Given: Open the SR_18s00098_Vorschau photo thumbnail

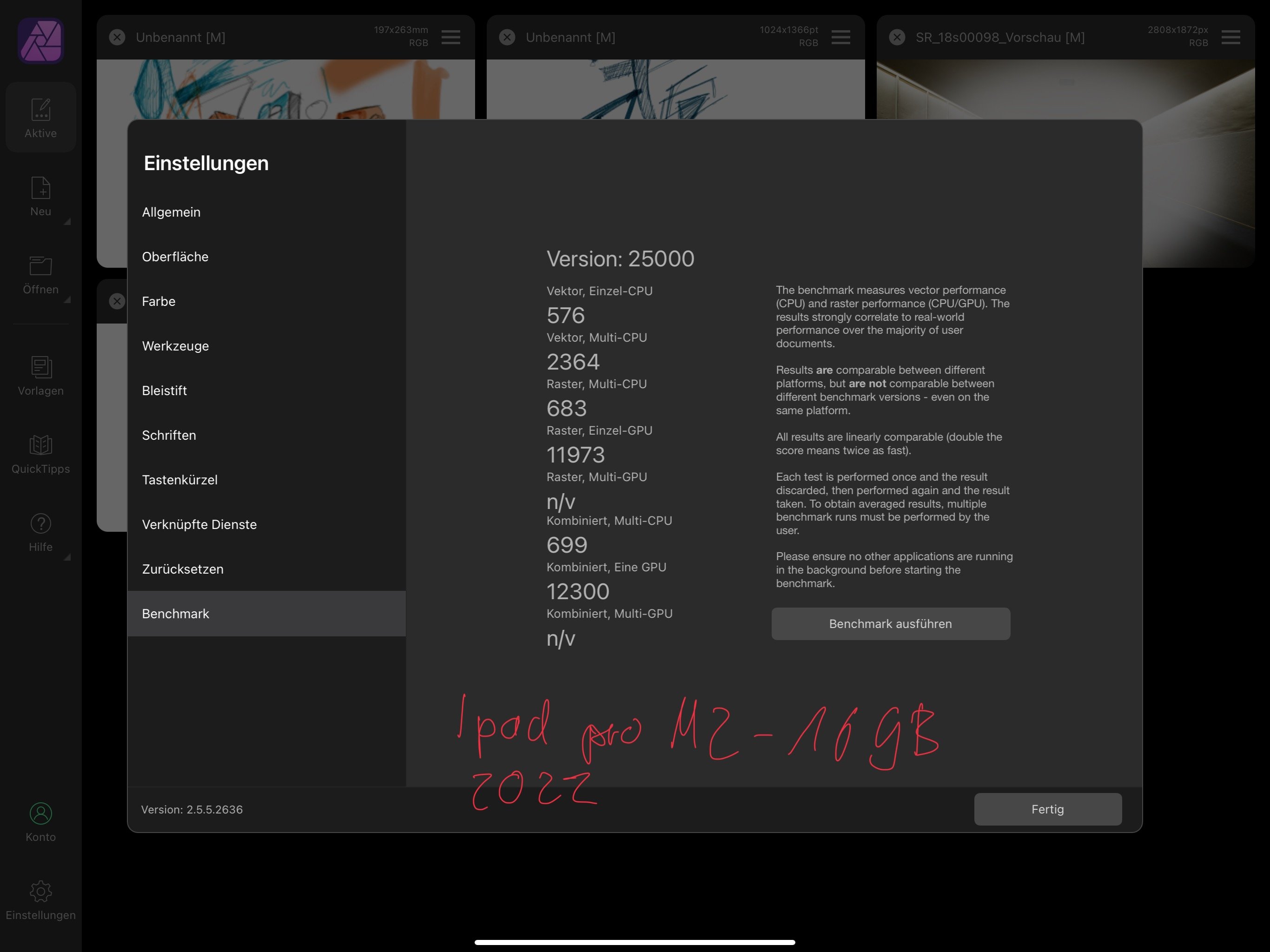Looking at the screenshot, I should pyautogui.click(x=1065, y=90).
